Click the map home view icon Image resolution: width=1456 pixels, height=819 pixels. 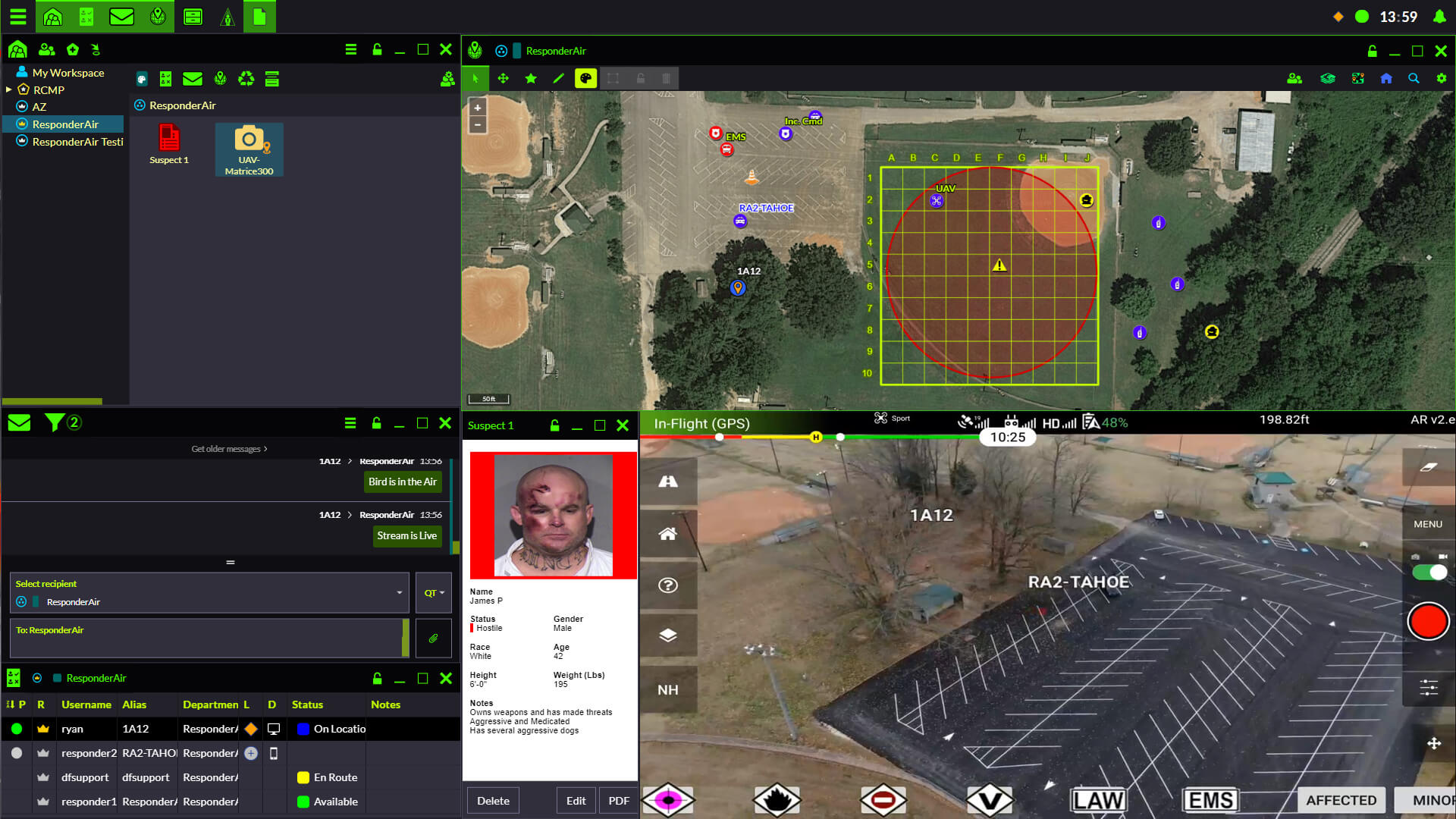1386,78
